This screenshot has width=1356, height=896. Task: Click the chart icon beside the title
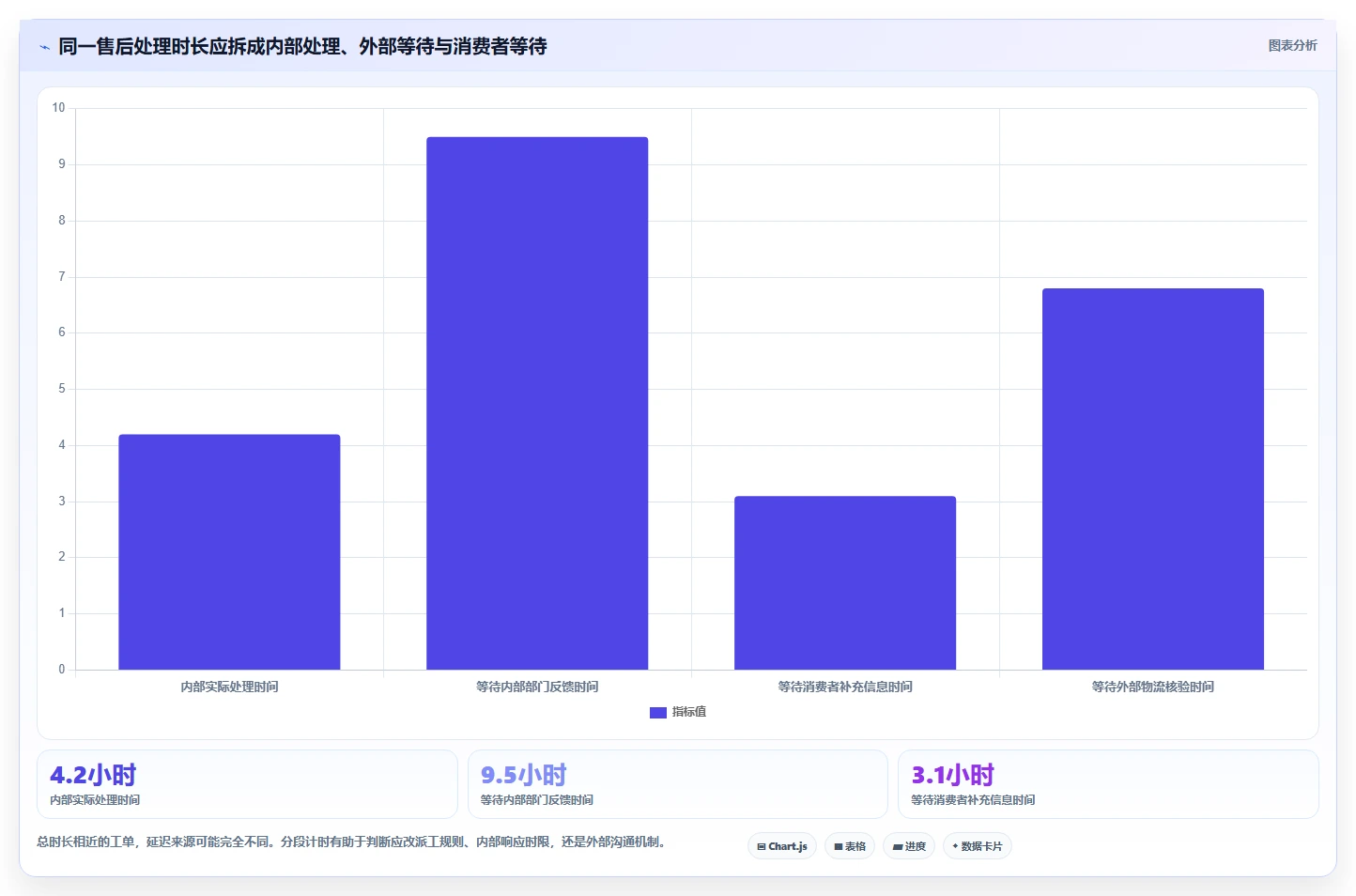click(44, 47)
